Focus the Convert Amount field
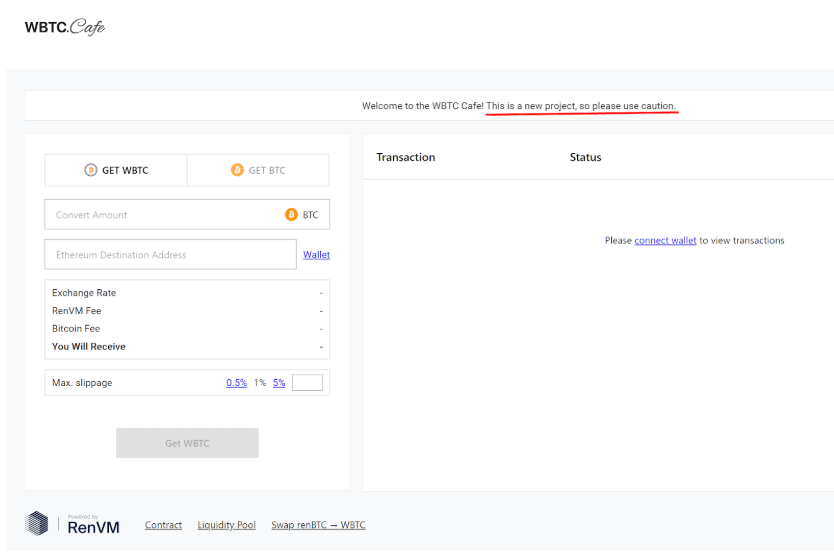Screen dimensions: 834x555 coord(187,214)
